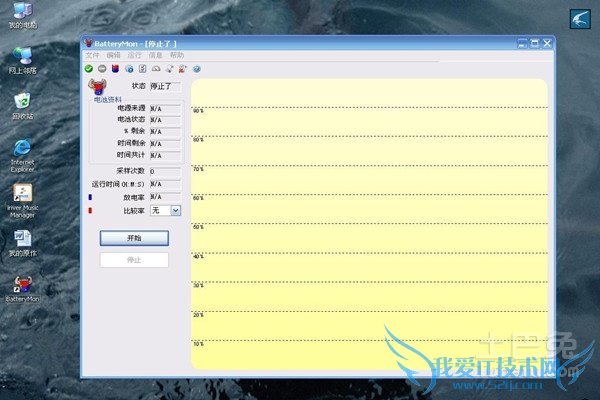Screen dimensions: 600x400
Task: Select the 网上邻居 desktop icon
Action: point(23,60)
